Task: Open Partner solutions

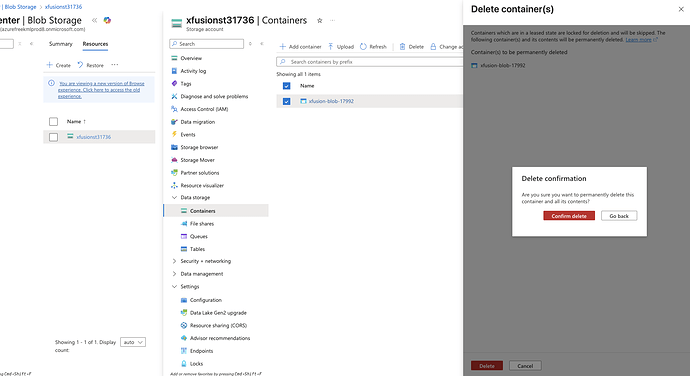Action: (x=199, y=173)
